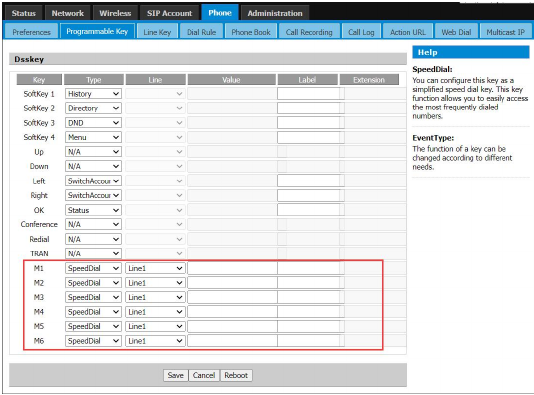Cancel the Dsskey changes

pos(204,375)
